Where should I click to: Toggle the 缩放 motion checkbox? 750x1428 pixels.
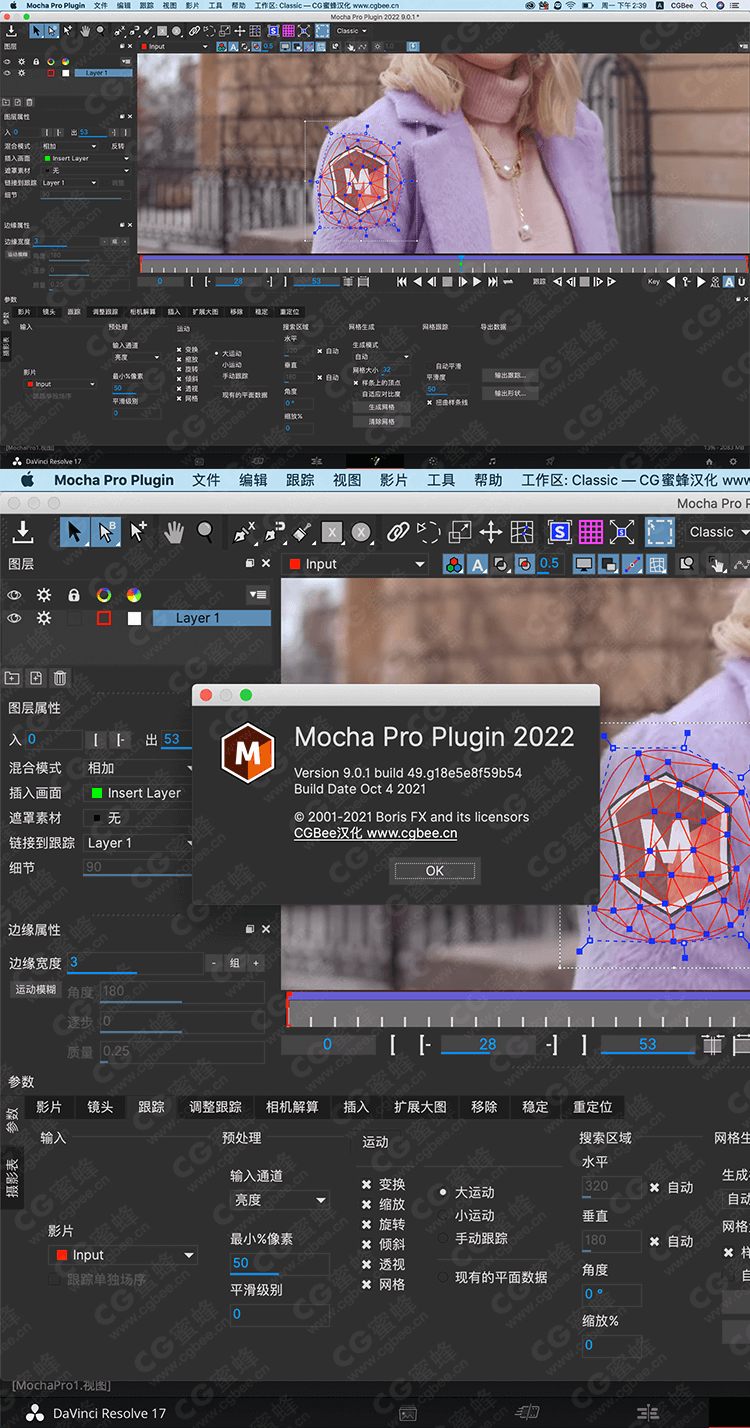point(367,1204)
